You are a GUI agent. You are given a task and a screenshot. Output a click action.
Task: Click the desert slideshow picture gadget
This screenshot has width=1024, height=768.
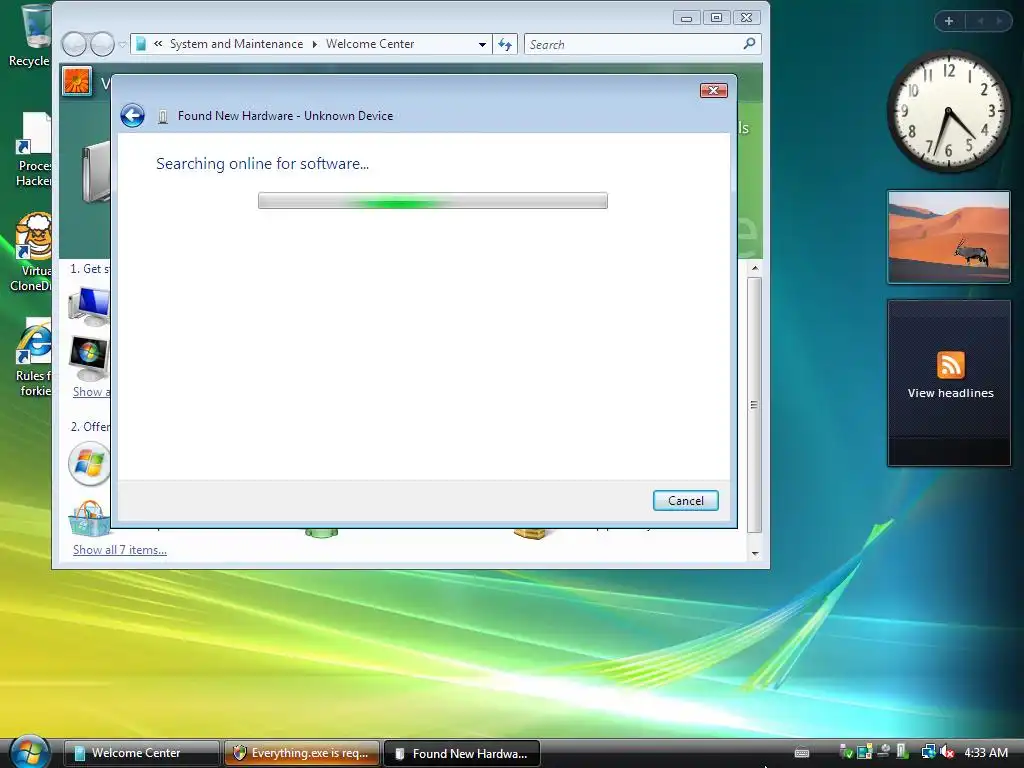(948, 237)
